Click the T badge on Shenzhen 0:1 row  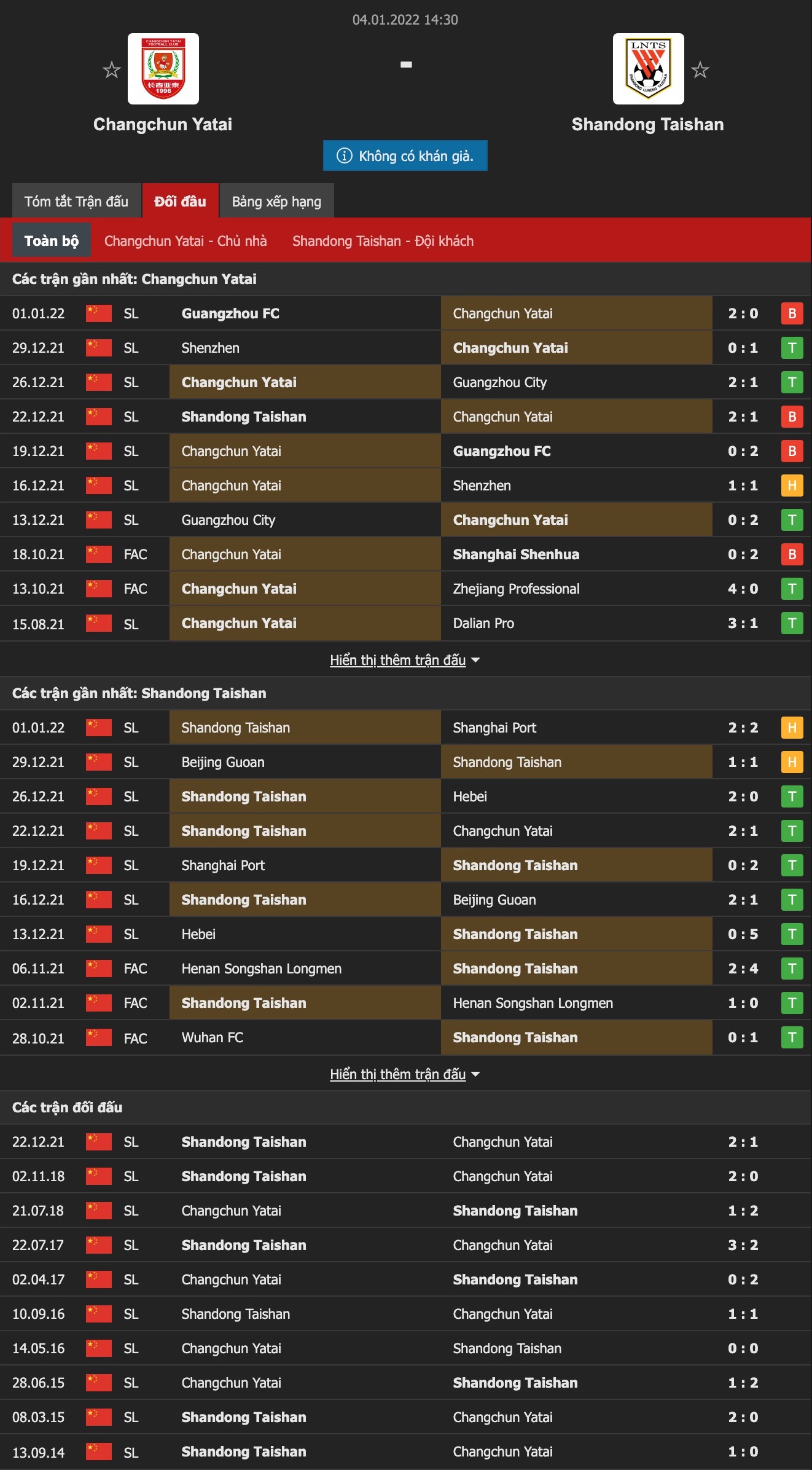click(x=792, y=348)
